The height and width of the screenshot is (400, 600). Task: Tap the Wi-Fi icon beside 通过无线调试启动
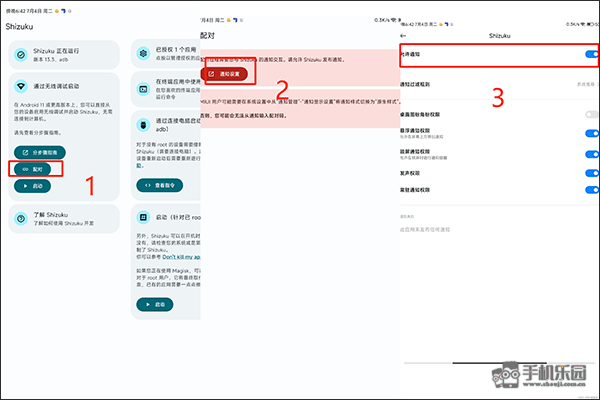(21, 86)
